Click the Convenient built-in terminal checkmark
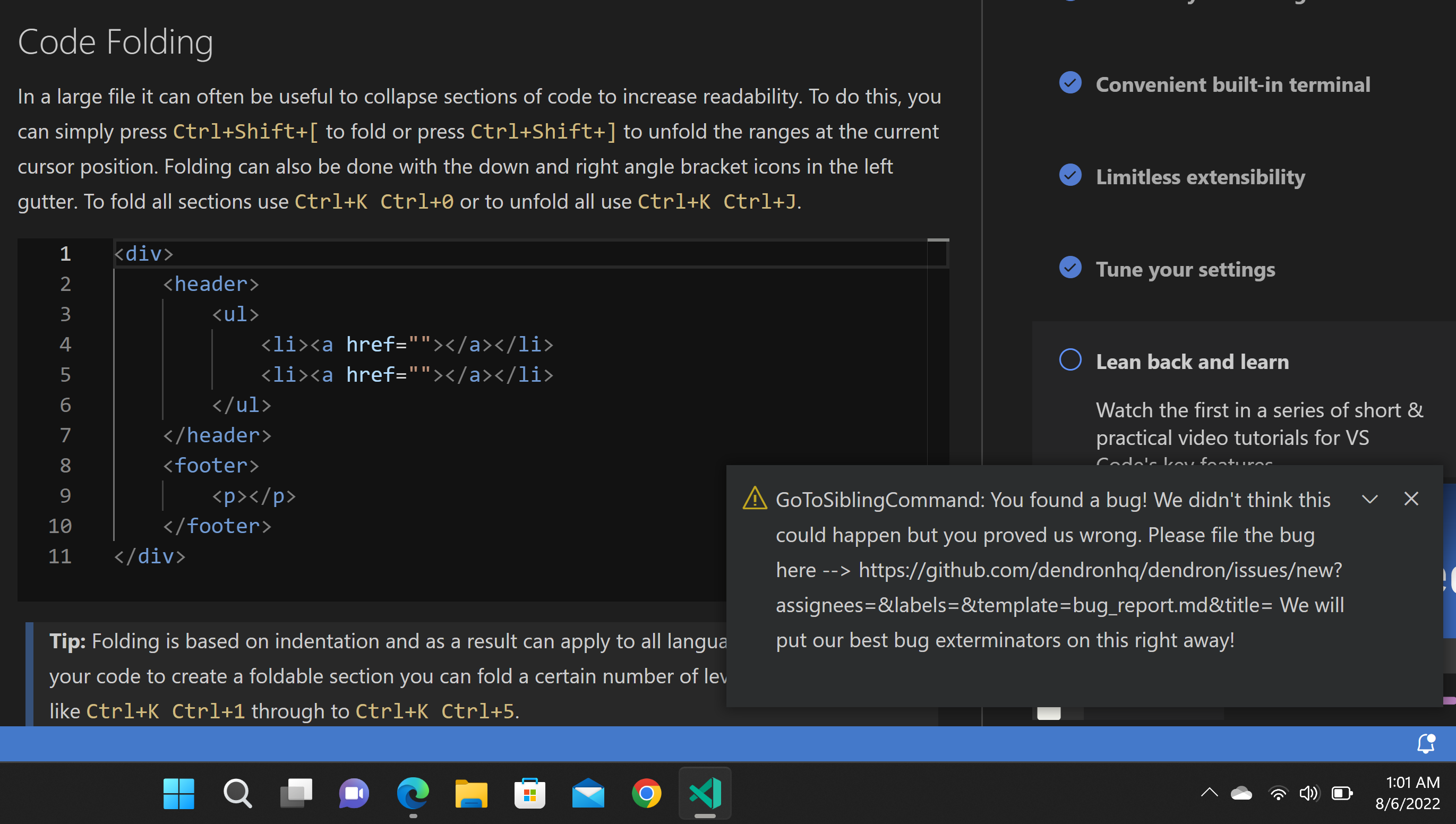This screenshot has height=824, width=1456. pyautogui.click(x=1069, y=83)
